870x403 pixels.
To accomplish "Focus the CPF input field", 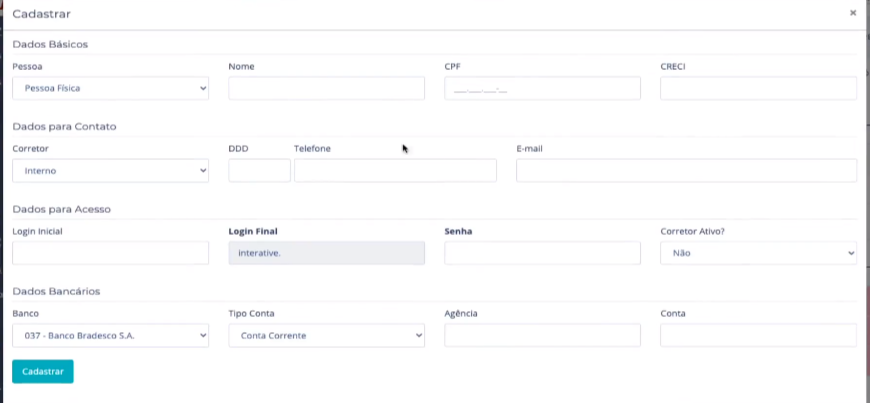I will click(542, 88).
